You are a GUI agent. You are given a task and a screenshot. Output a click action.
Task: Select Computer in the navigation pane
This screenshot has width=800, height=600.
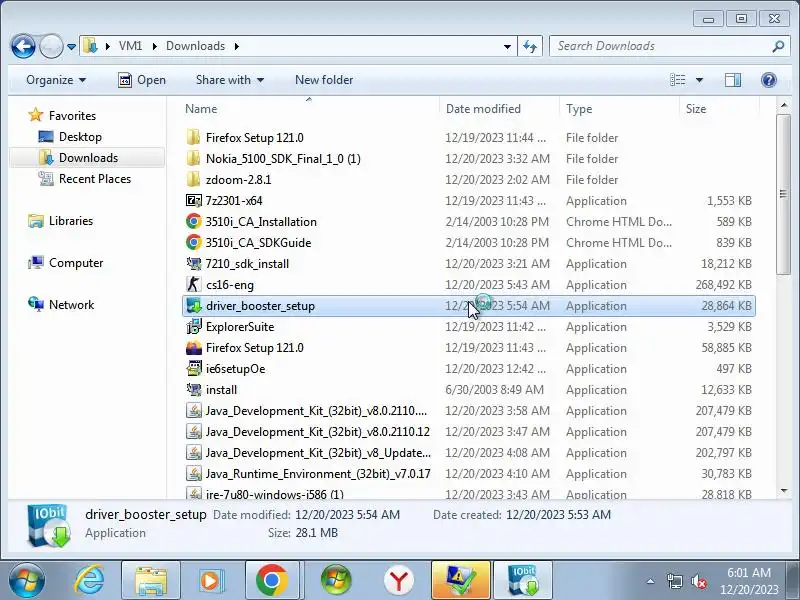76,263
